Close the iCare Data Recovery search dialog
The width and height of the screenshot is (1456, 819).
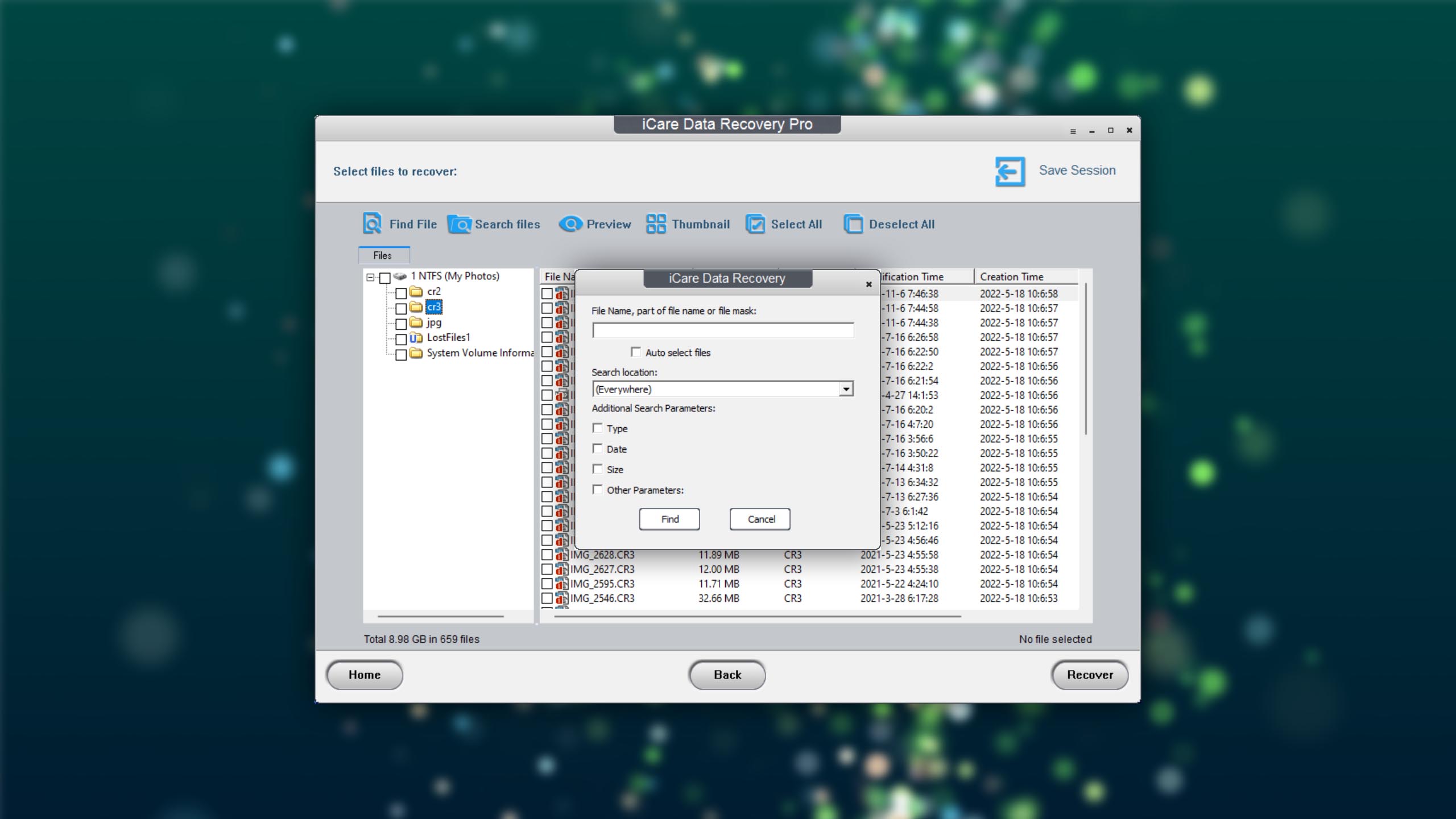(x=868, y=284)
